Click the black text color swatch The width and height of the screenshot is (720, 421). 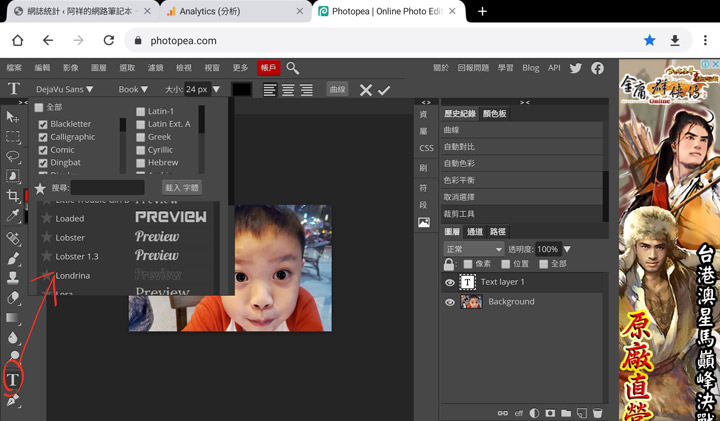point(242,90)
